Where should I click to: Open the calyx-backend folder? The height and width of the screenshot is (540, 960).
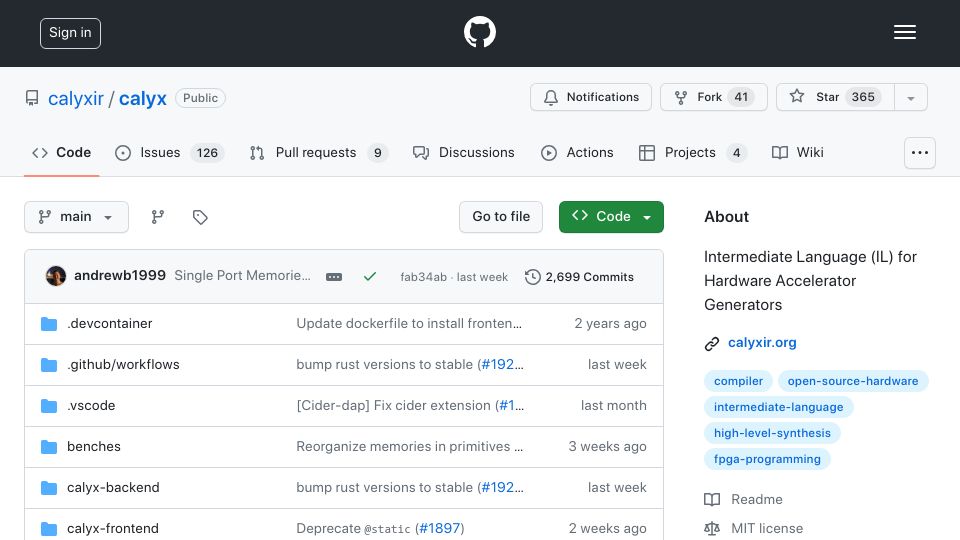click(113, 487)
